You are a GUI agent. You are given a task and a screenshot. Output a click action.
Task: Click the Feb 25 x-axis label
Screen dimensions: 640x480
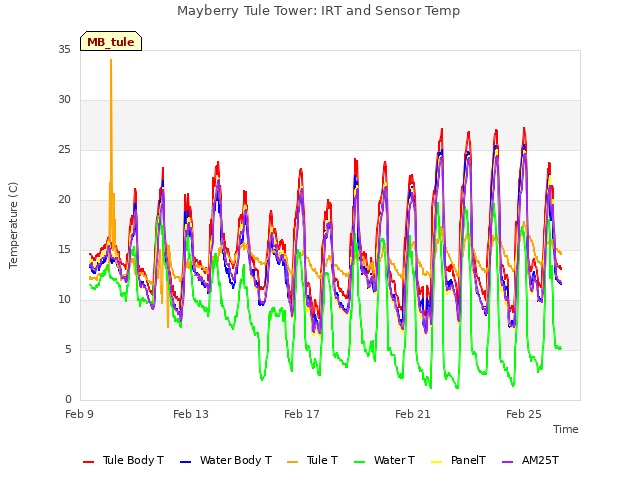click(524, 414)
